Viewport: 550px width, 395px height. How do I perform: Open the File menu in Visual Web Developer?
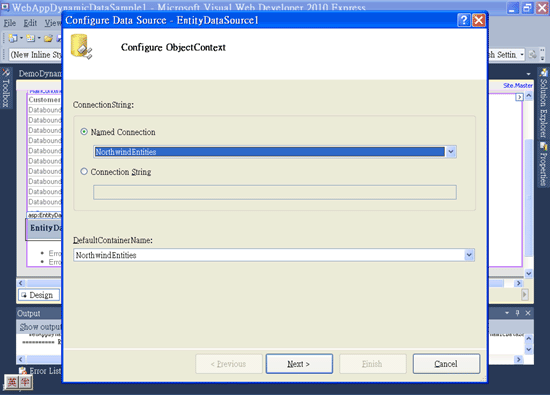click(9, 23)
